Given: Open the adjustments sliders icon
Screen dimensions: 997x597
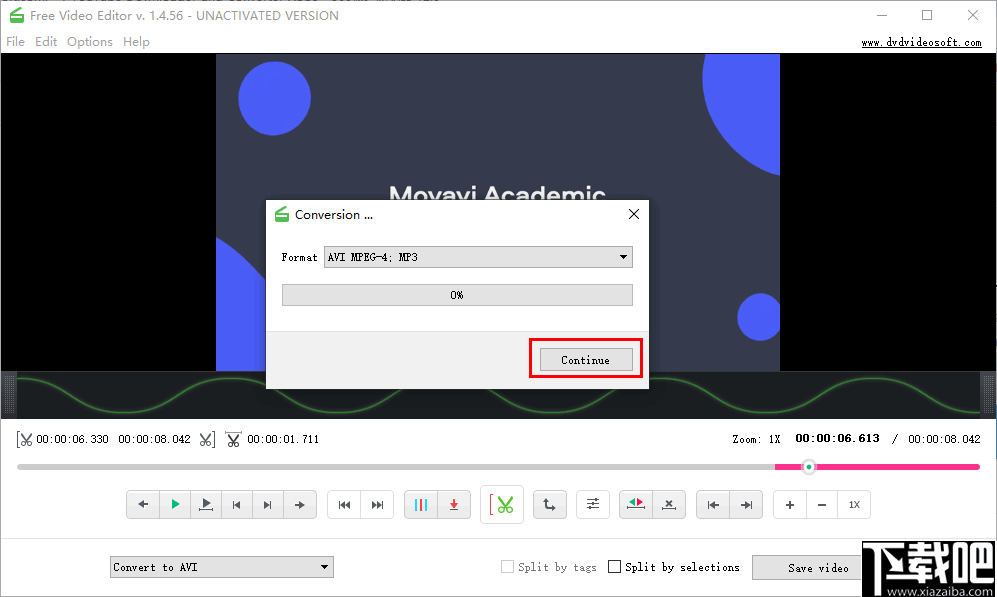Looking at the screenshot, I should click(593, 504).
